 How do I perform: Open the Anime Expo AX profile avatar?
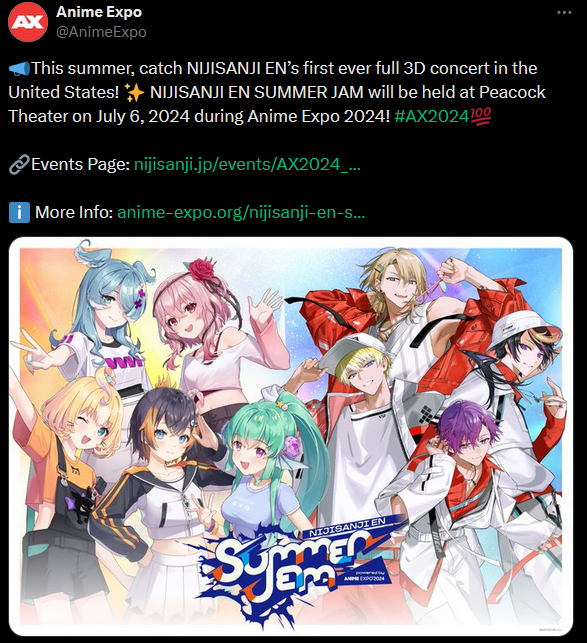click(x=28, y=22)
